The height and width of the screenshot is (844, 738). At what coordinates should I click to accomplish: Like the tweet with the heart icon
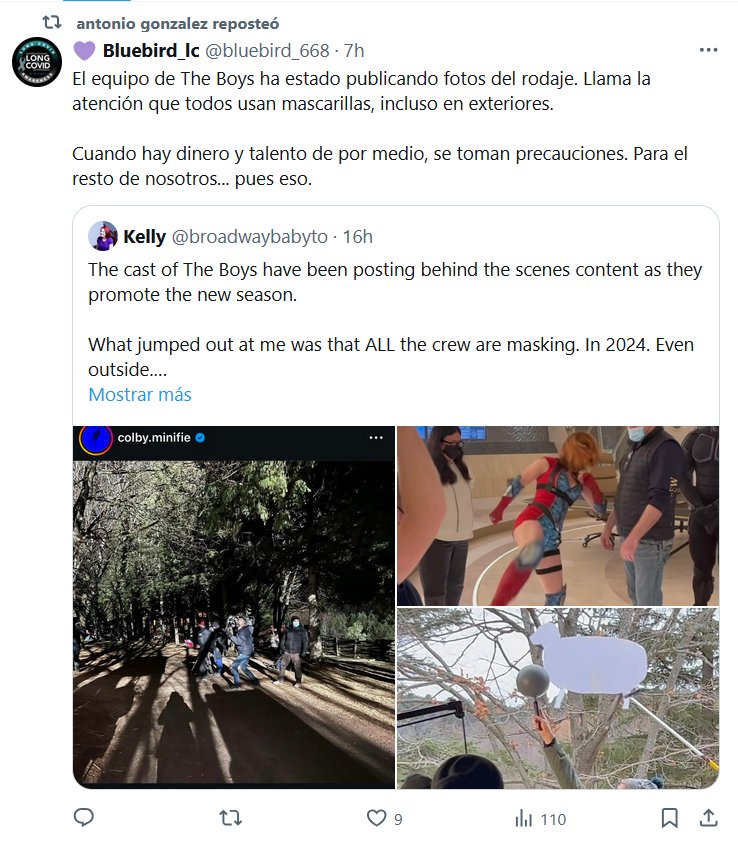pos(376,818)
